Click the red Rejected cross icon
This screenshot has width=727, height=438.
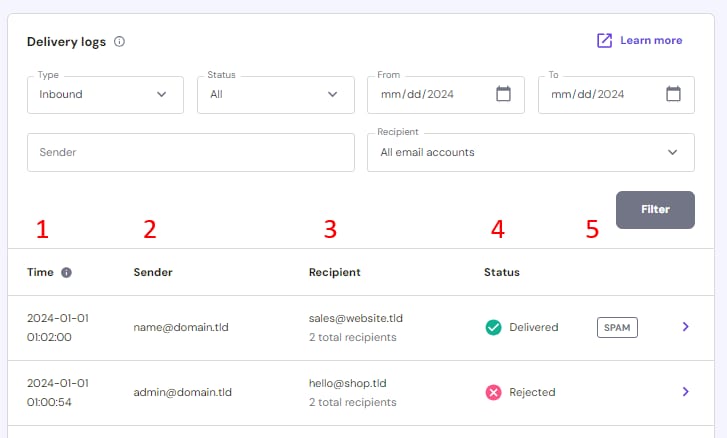[x=493, y=392]
